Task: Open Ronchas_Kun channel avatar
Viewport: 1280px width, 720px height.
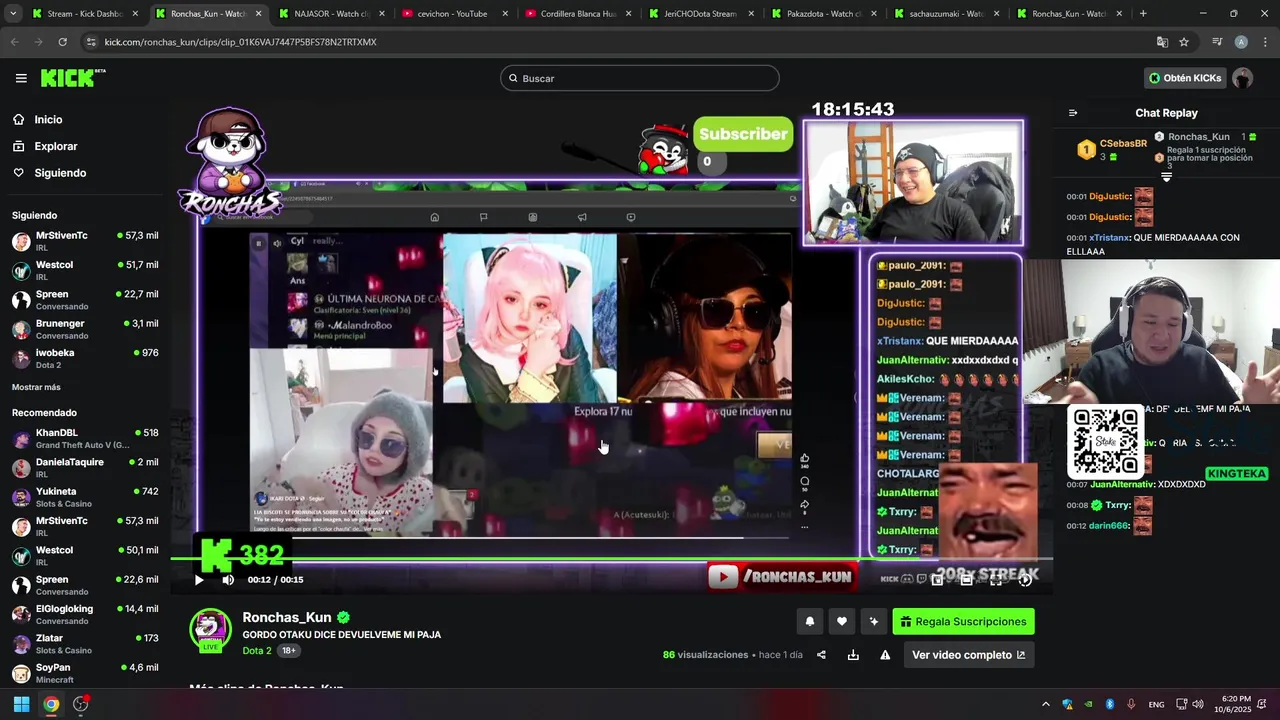Action: pyautogui.click(x=210, y=629)
